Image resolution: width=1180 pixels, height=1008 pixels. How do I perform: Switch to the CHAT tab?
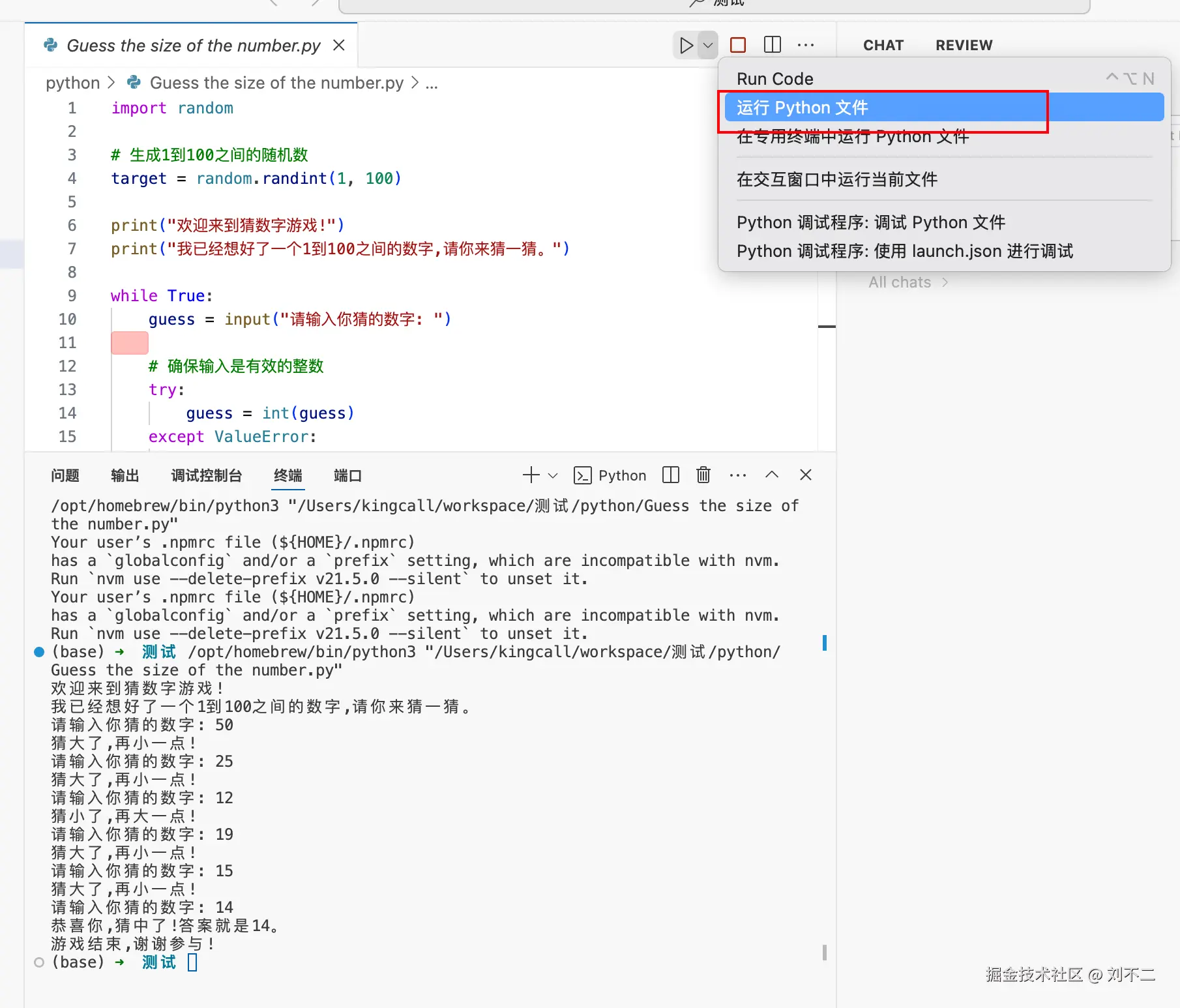883,45
